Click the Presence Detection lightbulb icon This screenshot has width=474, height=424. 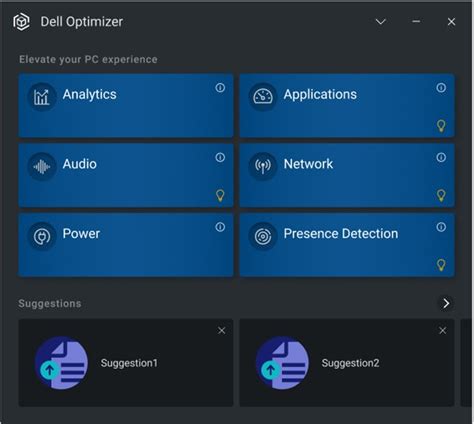click(441, 265)
